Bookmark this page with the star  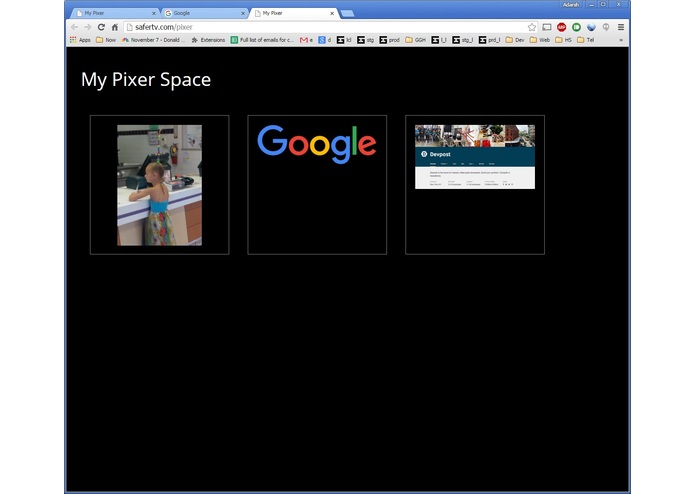(x=532, y=27)
